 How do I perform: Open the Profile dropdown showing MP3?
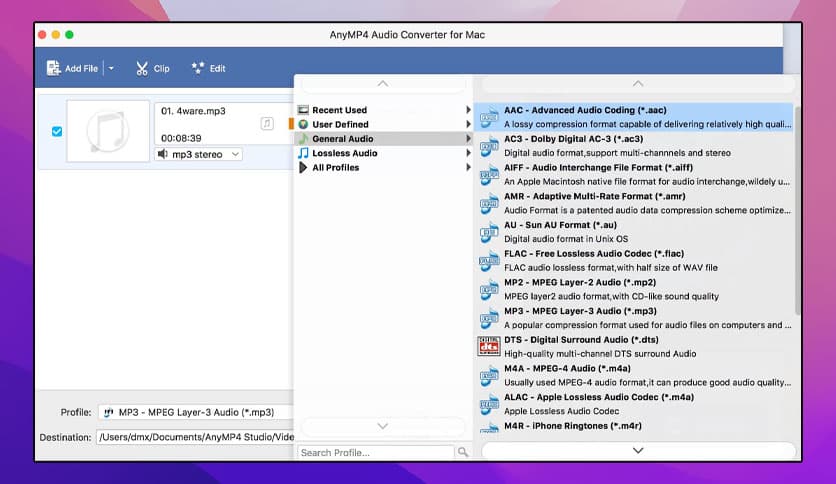point(196,412)
